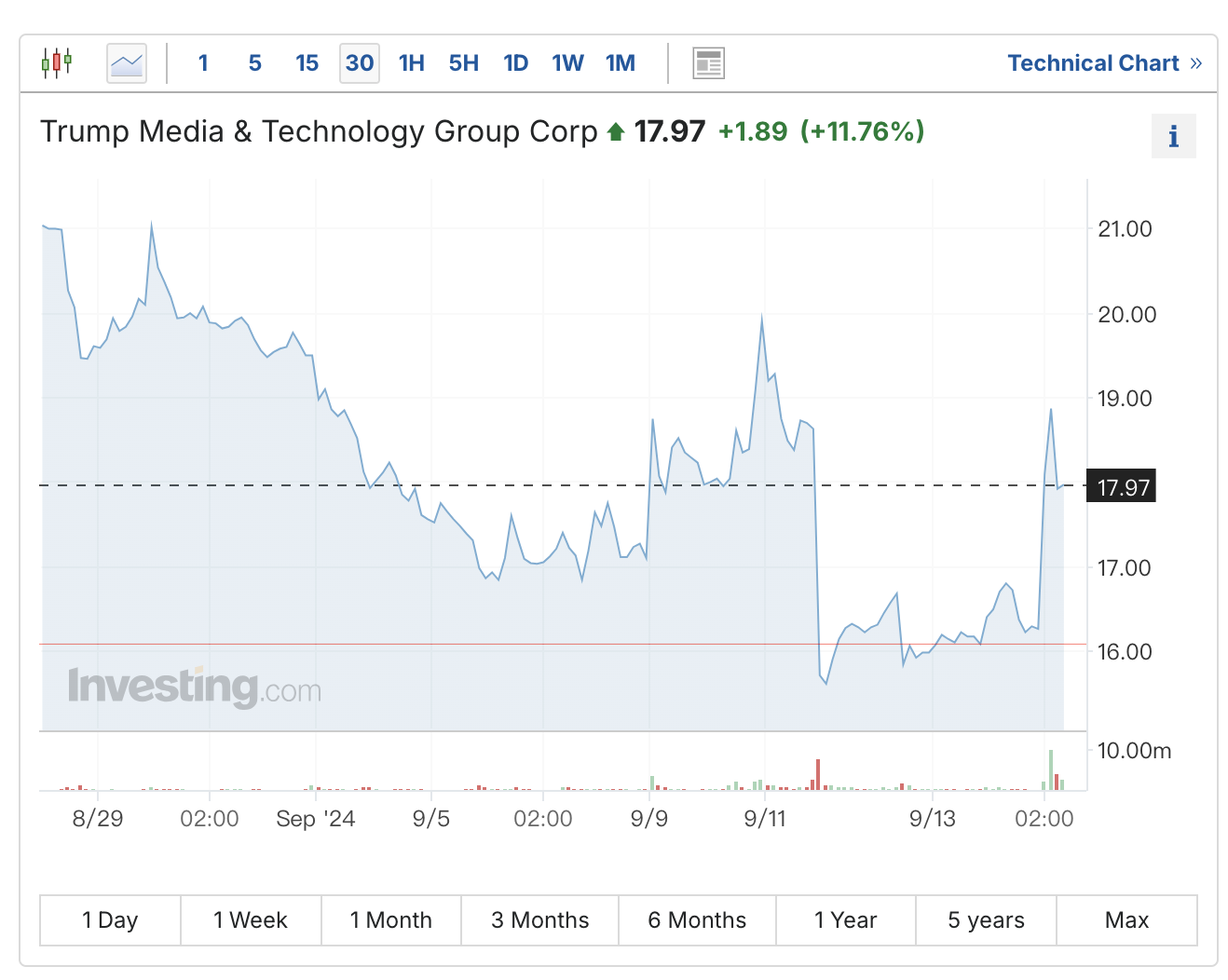The height and width of the screenshot is (980, 1228).
Task: Click the 19.00 axis label
Action: point(1126,399)
